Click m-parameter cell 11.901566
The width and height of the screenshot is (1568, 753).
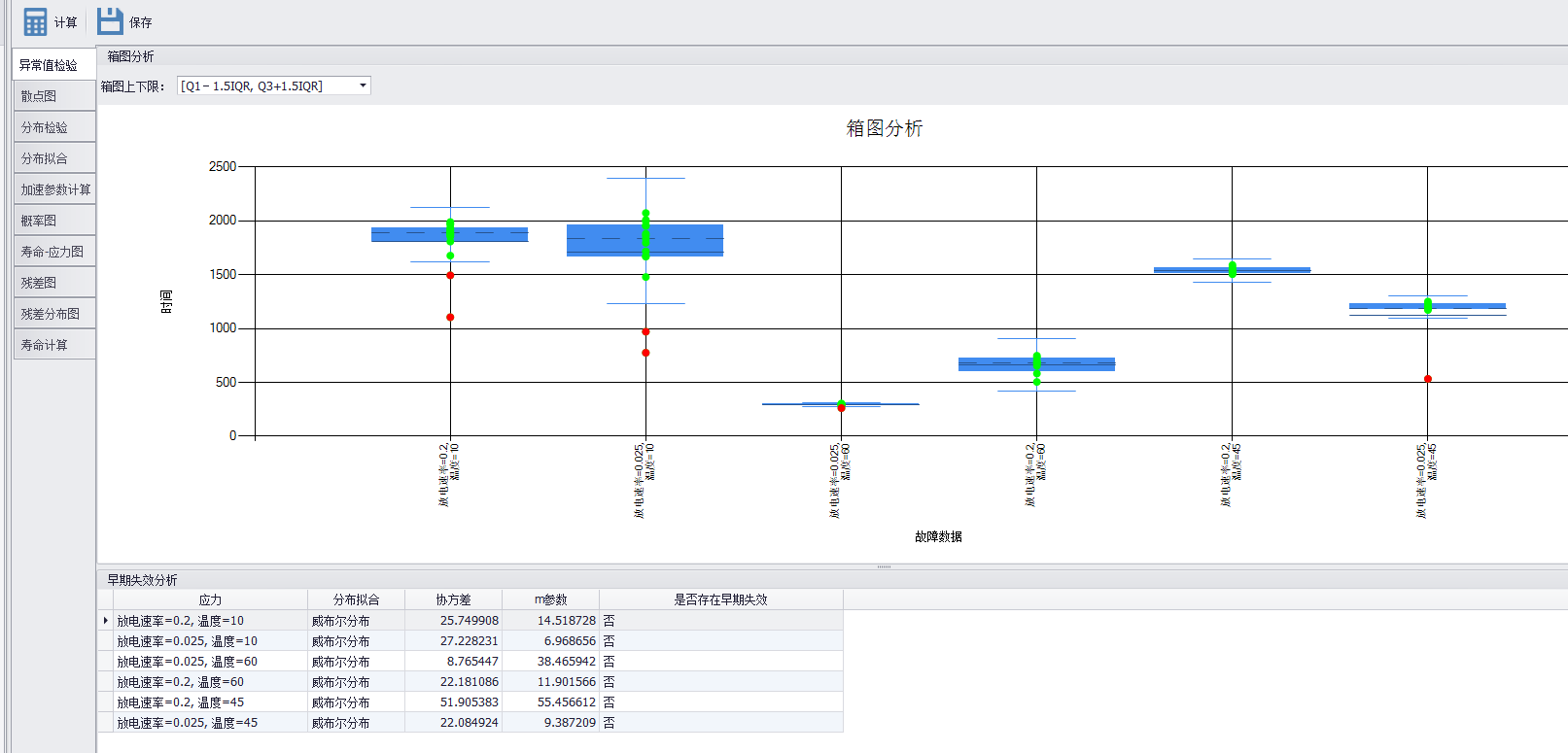(x=550, y=682)
